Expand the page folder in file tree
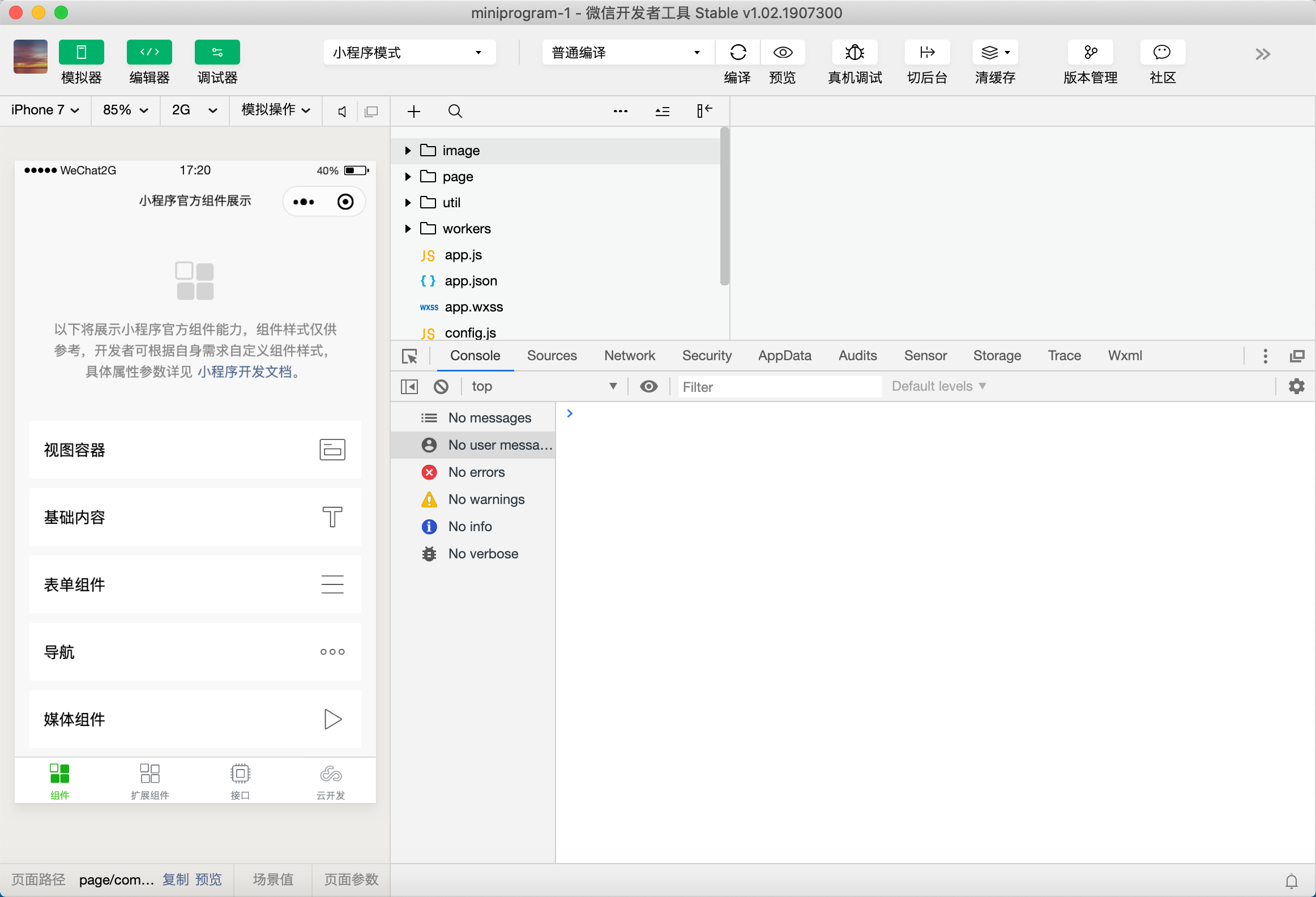Screen dimensions: 1316x897 coord(408,177)
